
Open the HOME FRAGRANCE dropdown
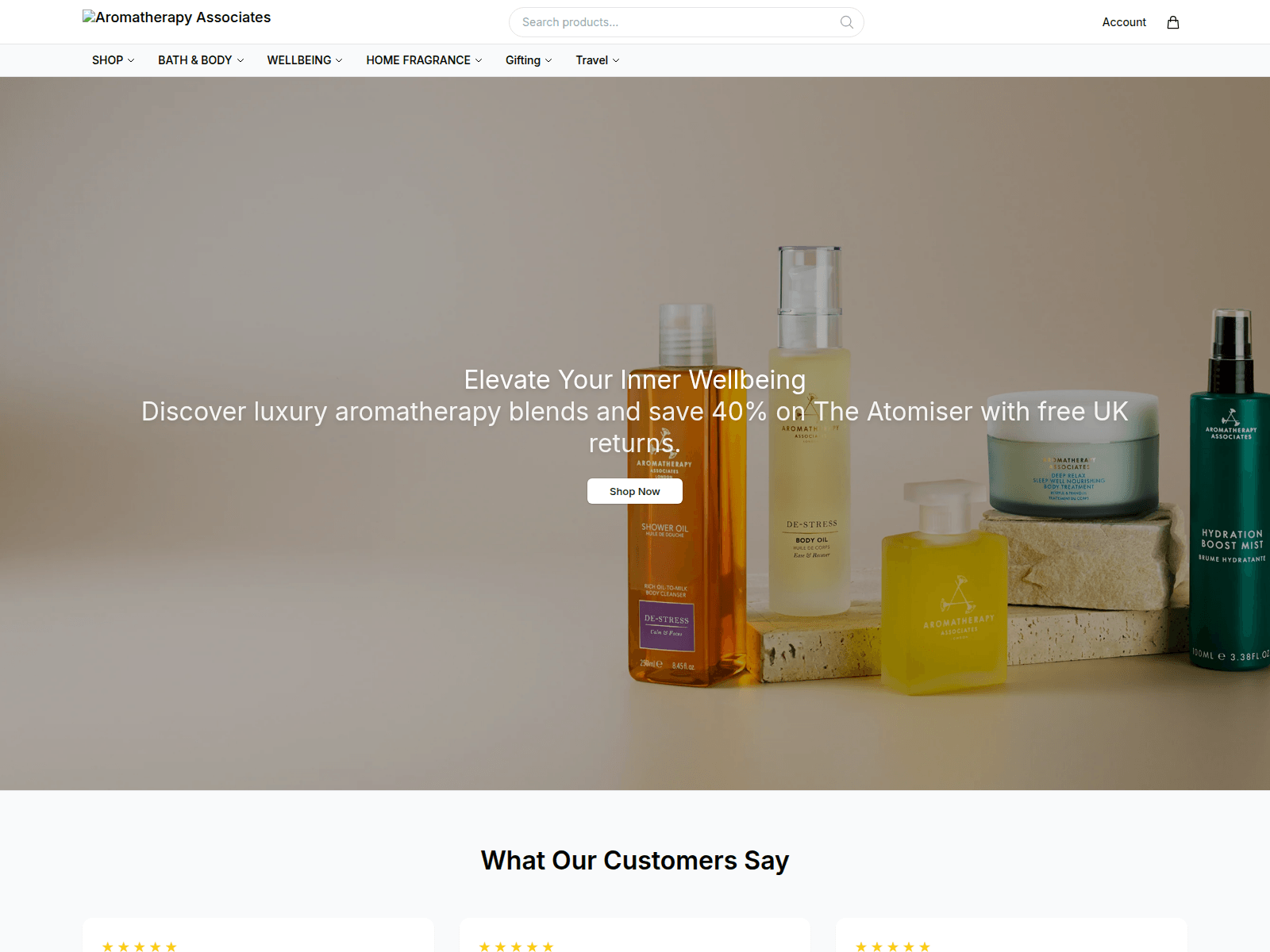coord(424,60)
